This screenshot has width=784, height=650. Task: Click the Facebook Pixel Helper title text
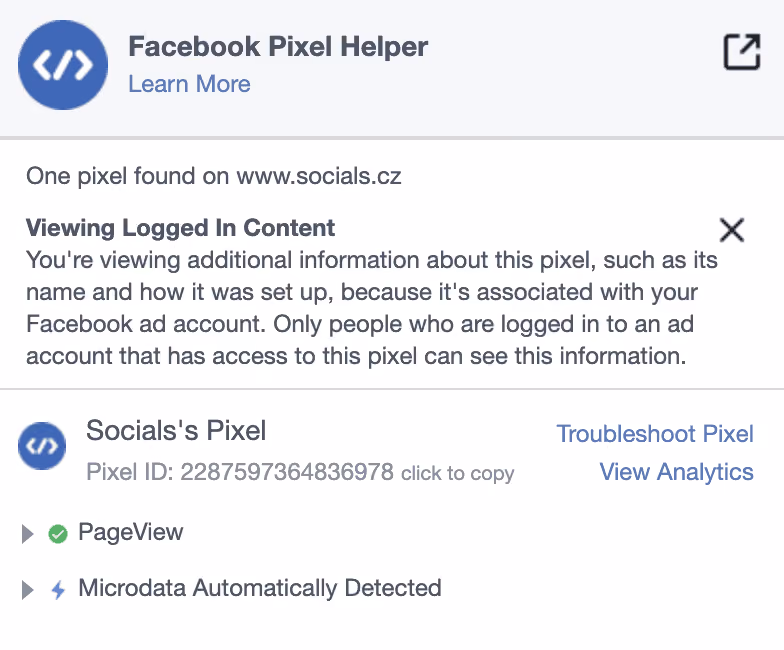click(278, 46)
